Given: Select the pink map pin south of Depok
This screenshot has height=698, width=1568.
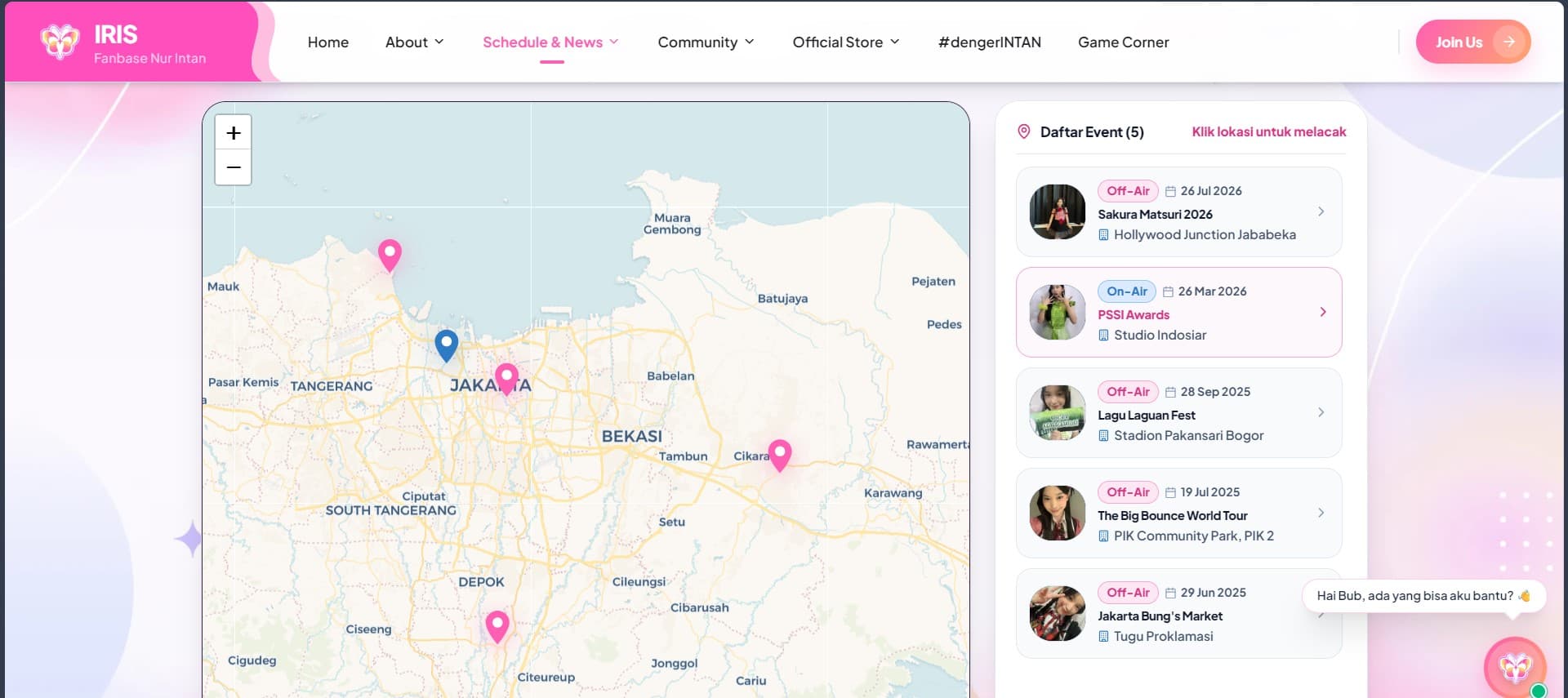Looking at the screenshot, I should click(497, 626).
